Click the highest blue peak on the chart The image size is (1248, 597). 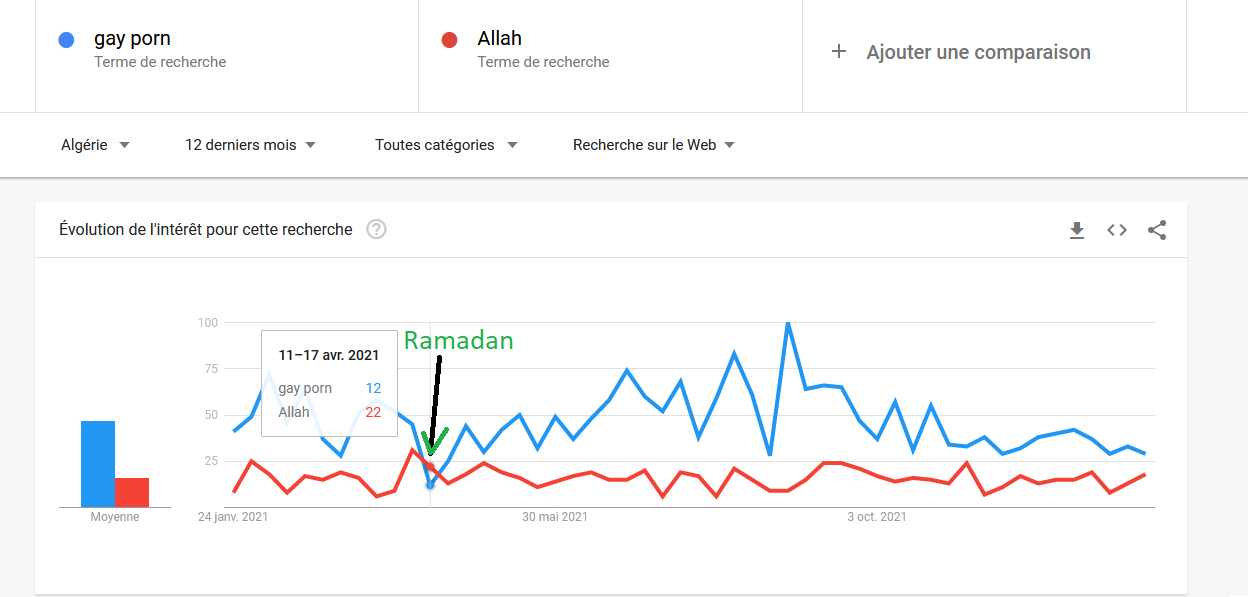(x=788, y=323)
